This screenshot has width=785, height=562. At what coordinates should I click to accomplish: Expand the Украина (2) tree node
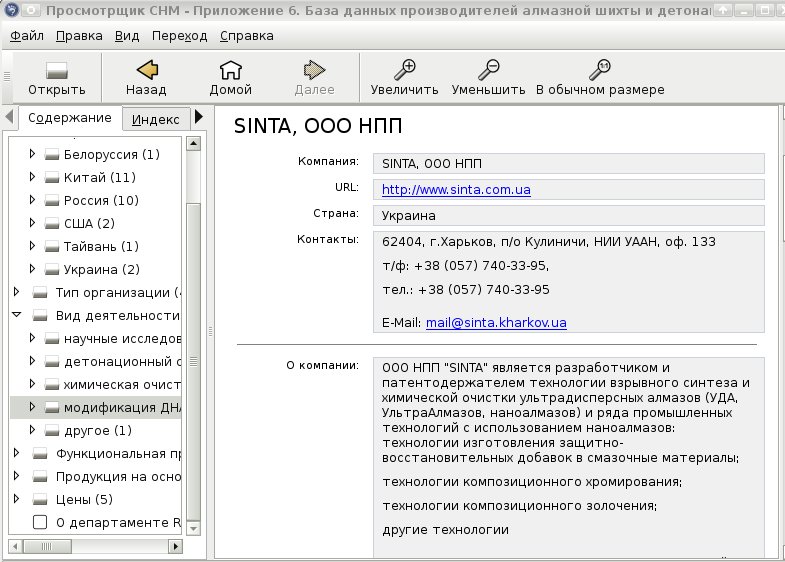point(32,269)
